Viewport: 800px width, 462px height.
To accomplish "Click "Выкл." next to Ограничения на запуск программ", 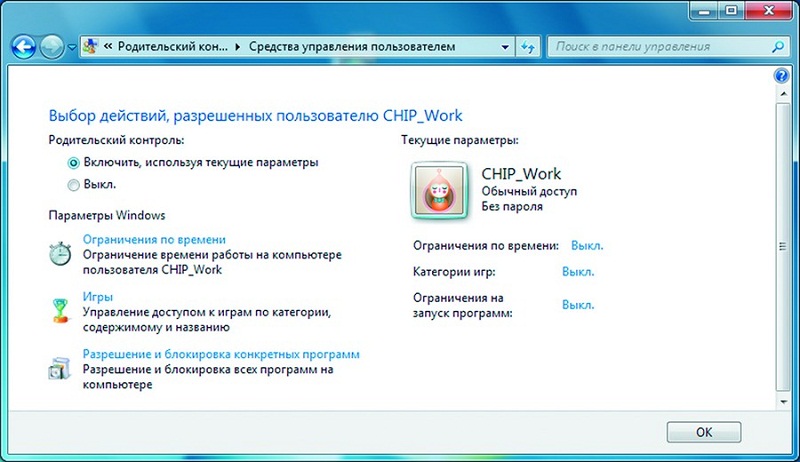I will tap(578, 305).
